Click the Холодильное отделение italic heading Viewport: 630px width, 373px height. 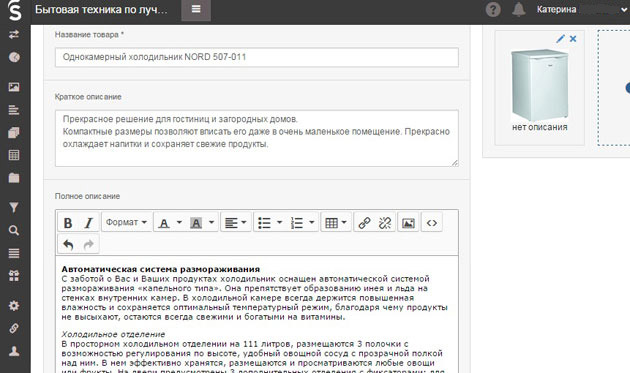113,334
